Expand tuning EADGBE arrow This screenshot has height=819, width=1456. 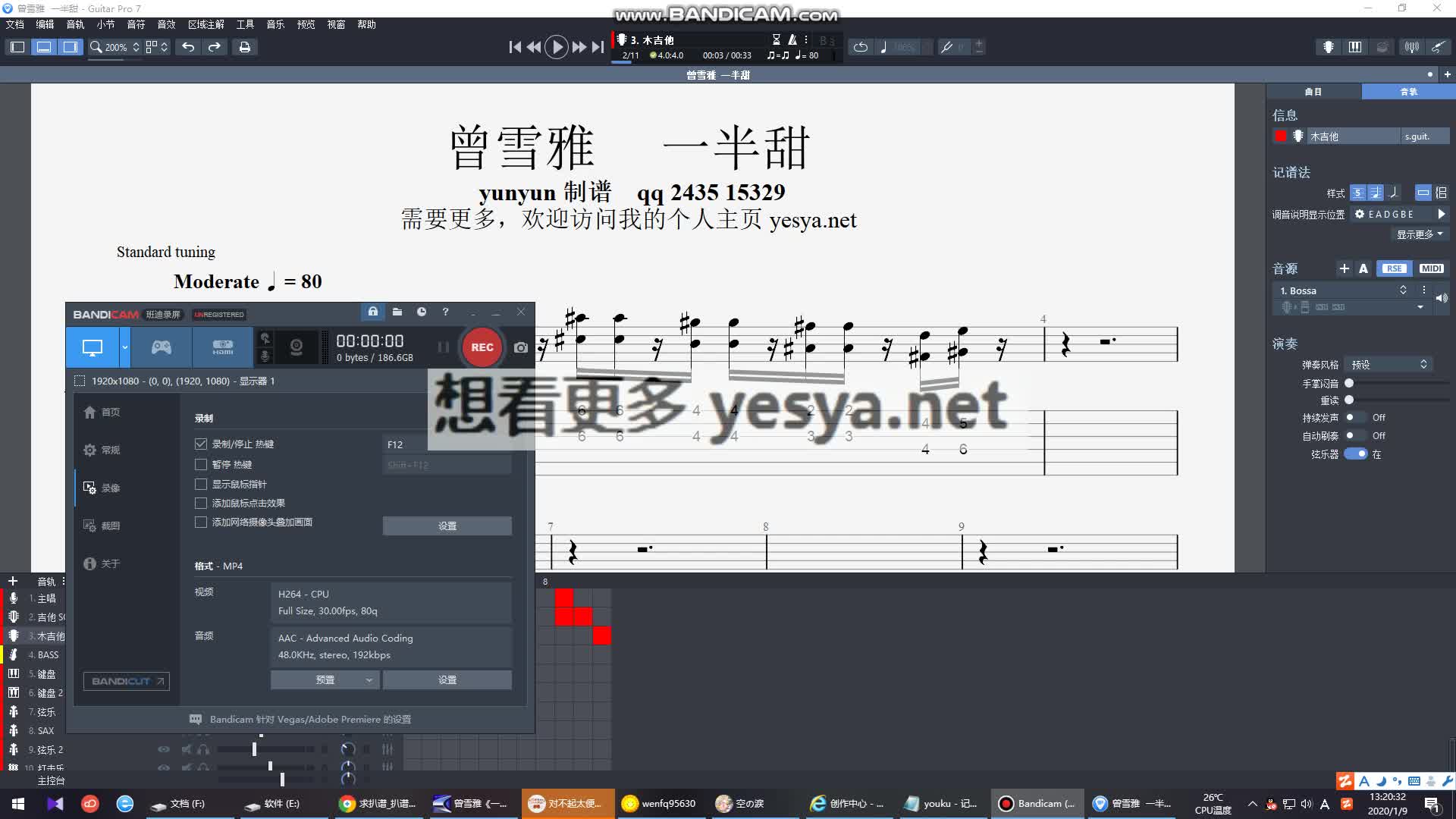[x=1441, y=214]
